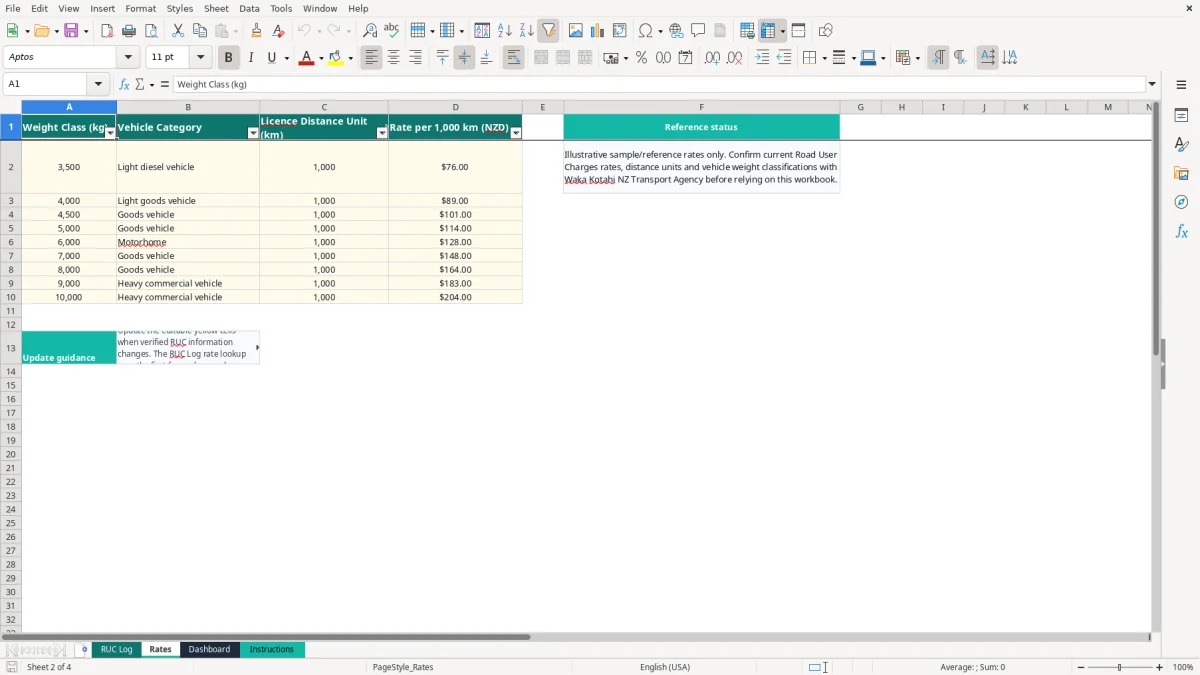Open the Font Name dropdown
Viewport: 1200px width, 675px height.
pyautogui.click(x=128, y=58)
